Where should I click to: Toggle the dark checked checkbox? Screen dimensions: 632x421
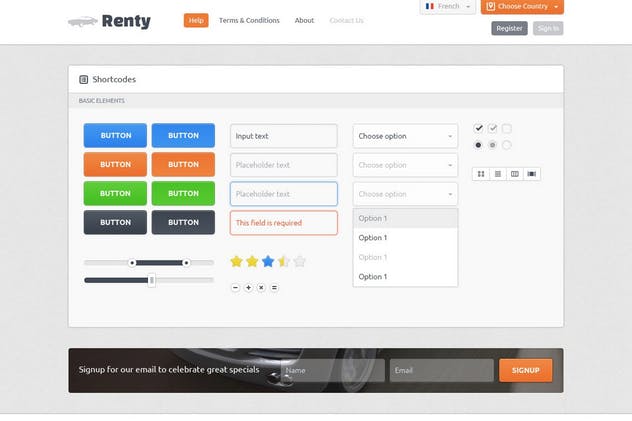(x=478, y=129)
